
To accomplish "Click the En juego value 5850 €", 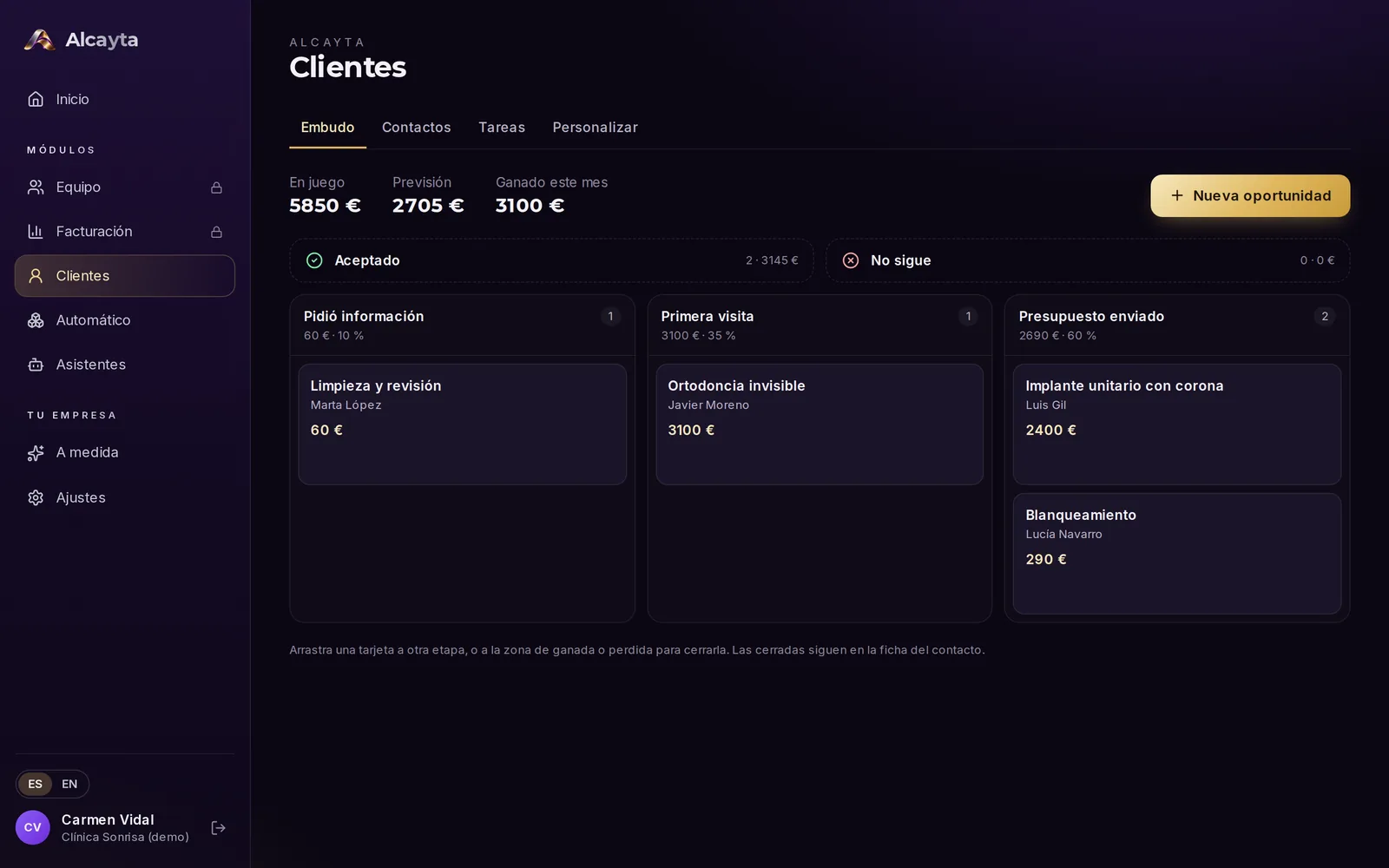I will 325,206.
